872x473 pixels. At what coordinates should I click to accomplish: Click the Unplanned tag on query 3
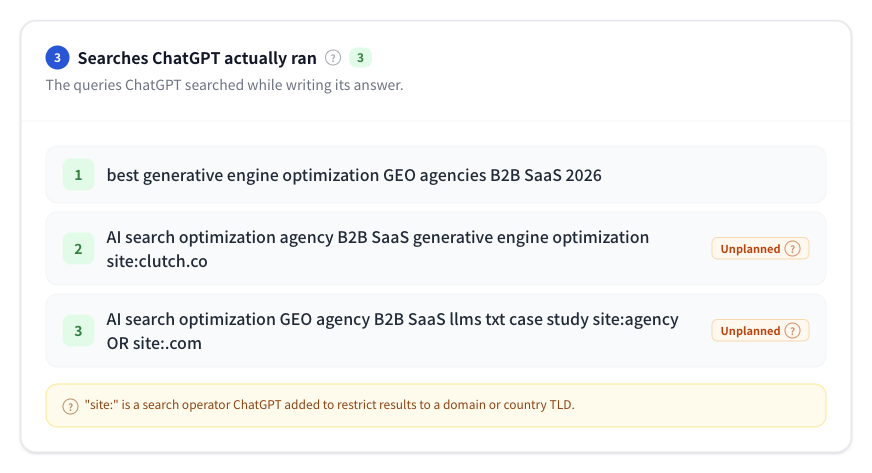coord(760,331)
